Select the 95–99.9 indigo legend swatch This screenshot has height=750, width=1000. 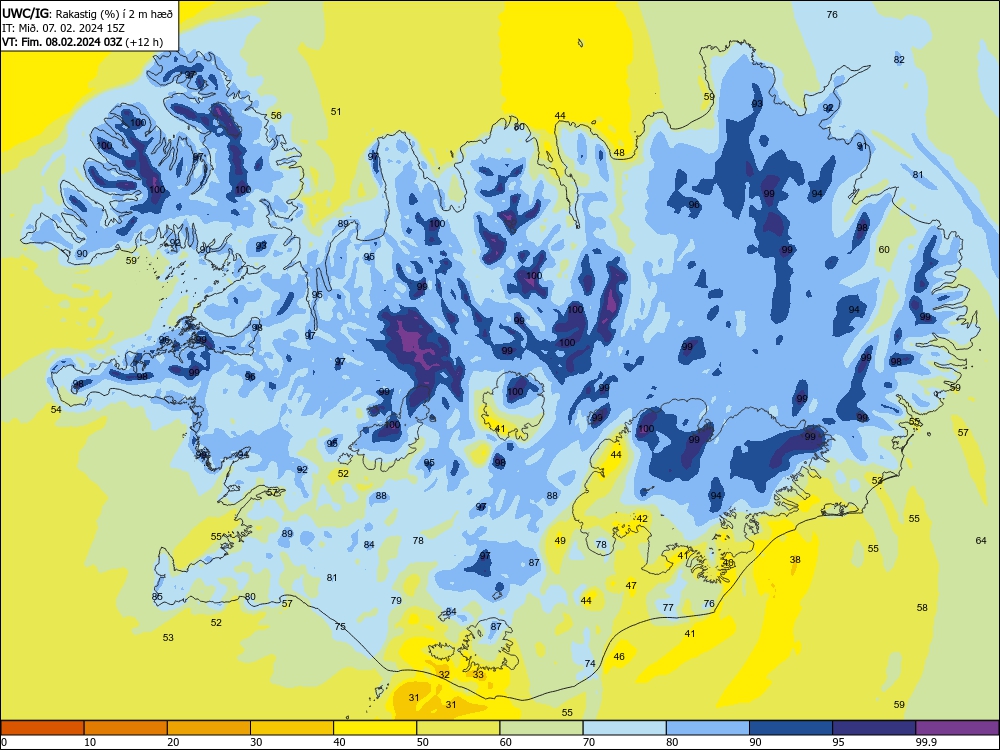point(874,728)
